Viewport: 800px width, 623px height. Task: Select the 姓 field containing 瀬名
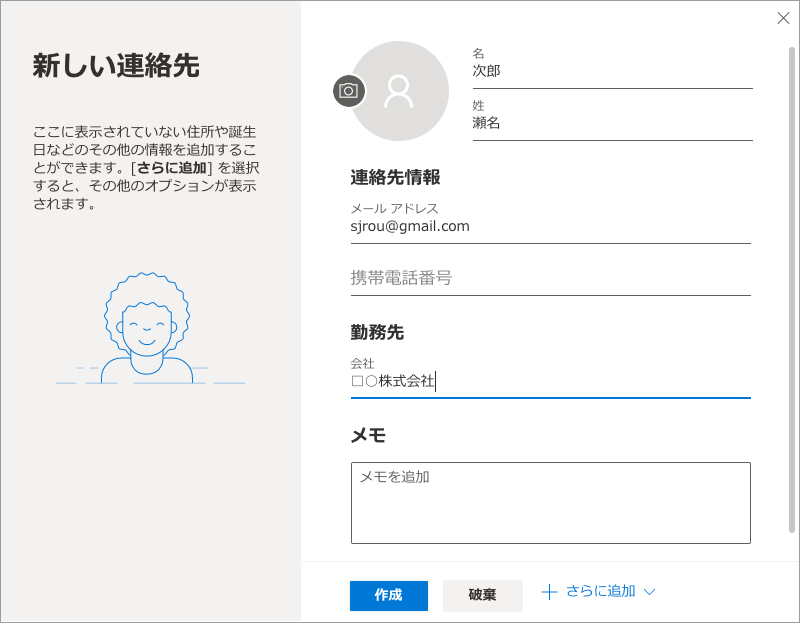point(612,124)
